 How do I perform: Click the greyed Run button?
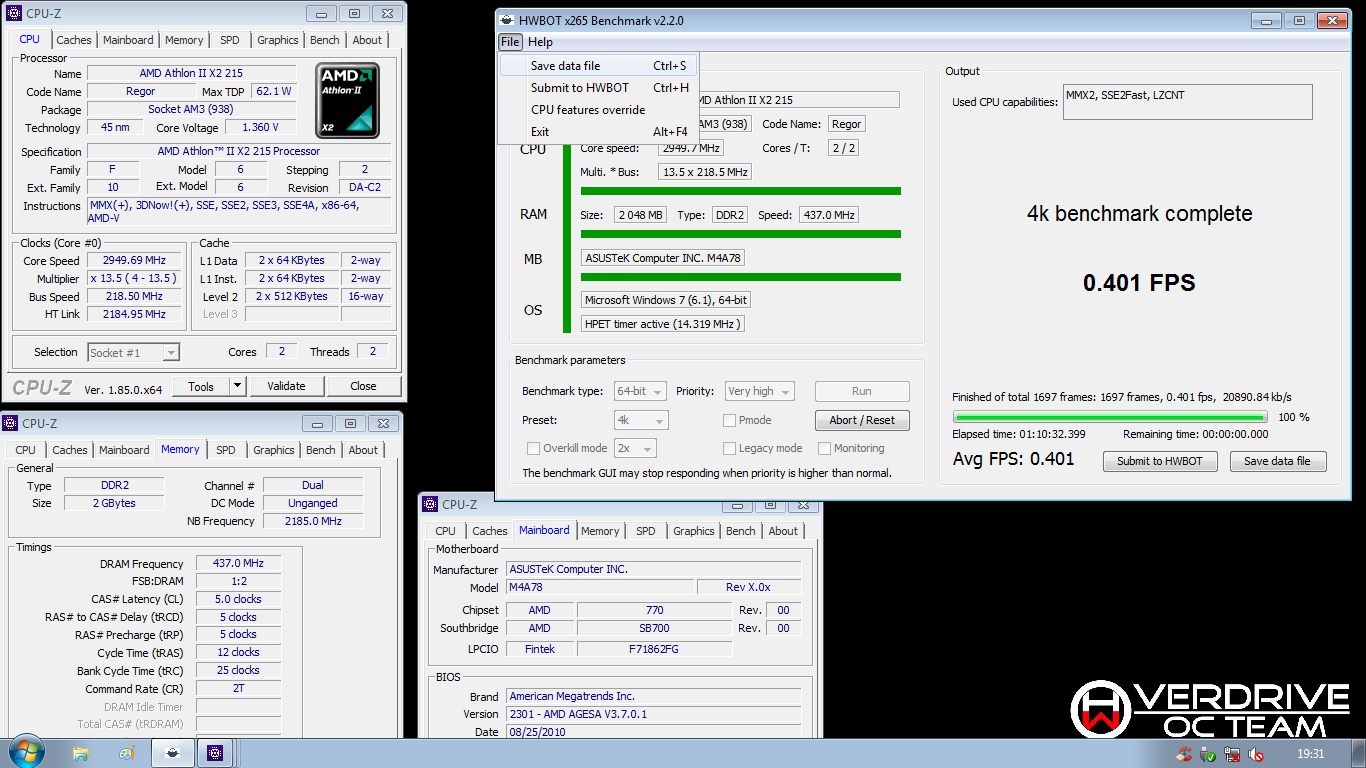tap(862, 391)
